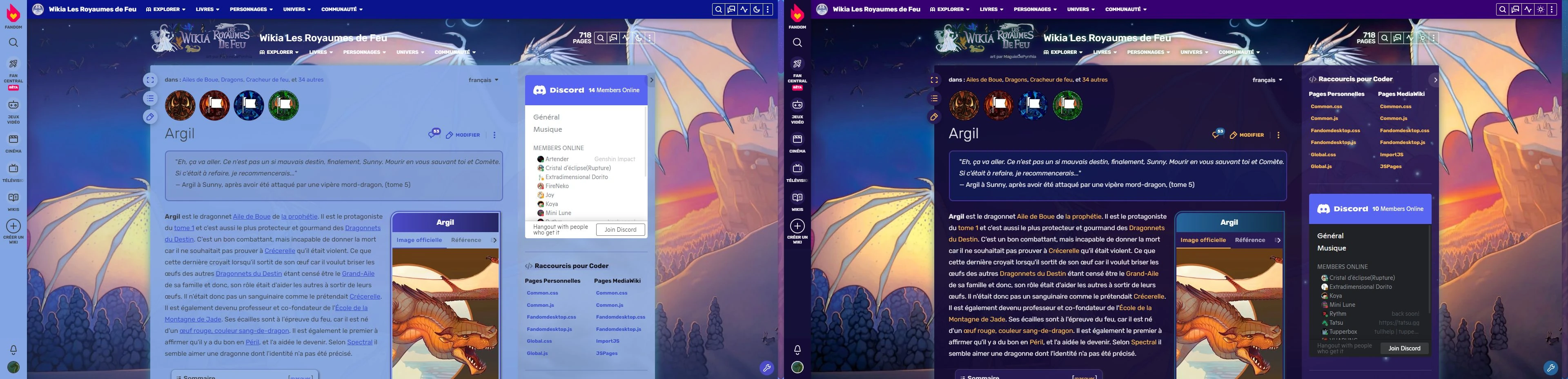Click Fan Central rocket icon in dark-theme sidebar
This screenshot has width=1568, height=379.
(x=797, y=64)
